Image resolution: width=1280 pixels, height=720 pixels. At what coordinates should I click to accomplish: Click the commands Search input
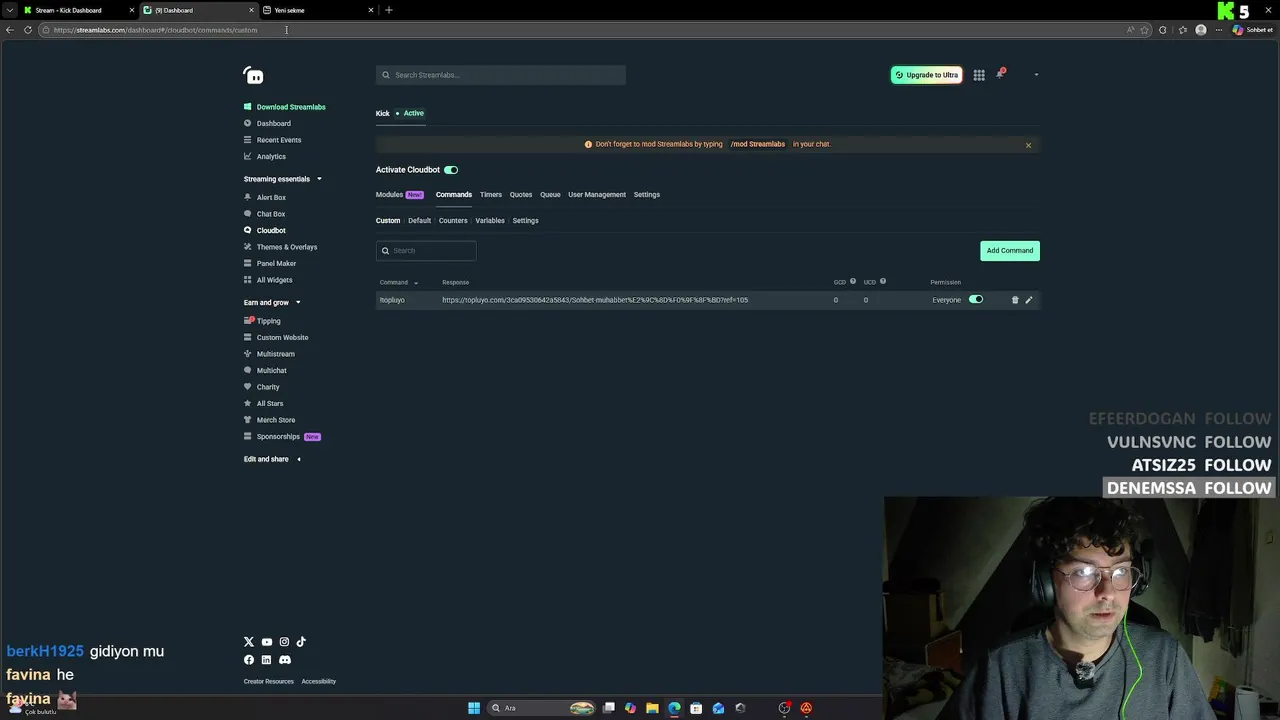point(426,251)
